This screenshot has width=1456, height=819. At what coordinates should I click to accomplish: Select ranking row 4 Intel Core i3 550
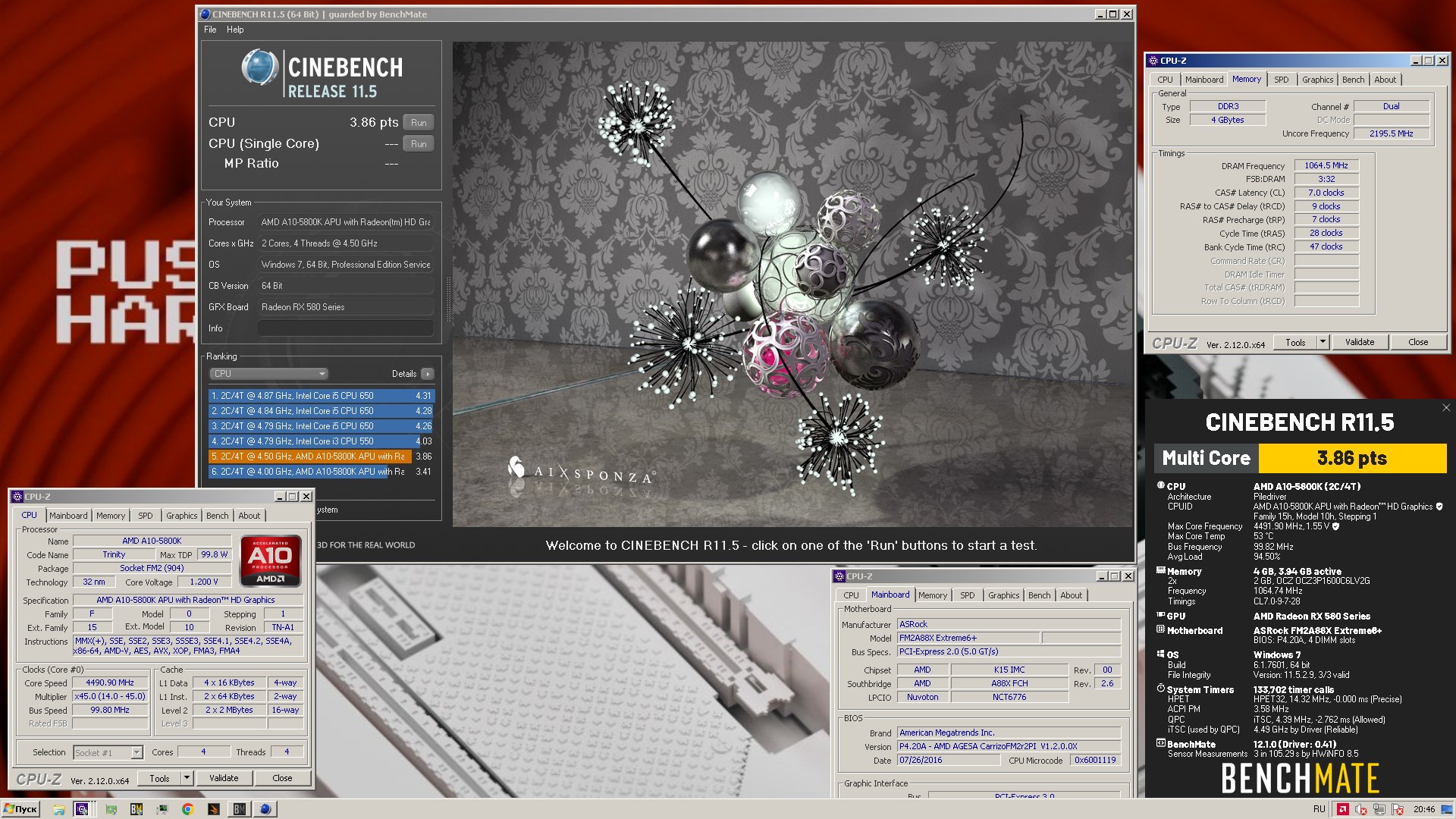pos(322,441)
